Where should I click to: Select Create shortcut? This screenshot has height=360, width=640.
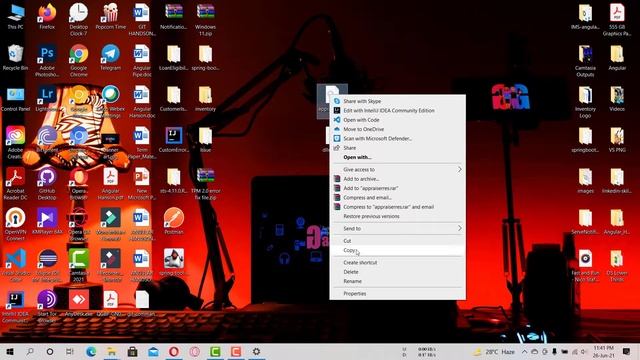pyautogui.click(x=398, y=262)
